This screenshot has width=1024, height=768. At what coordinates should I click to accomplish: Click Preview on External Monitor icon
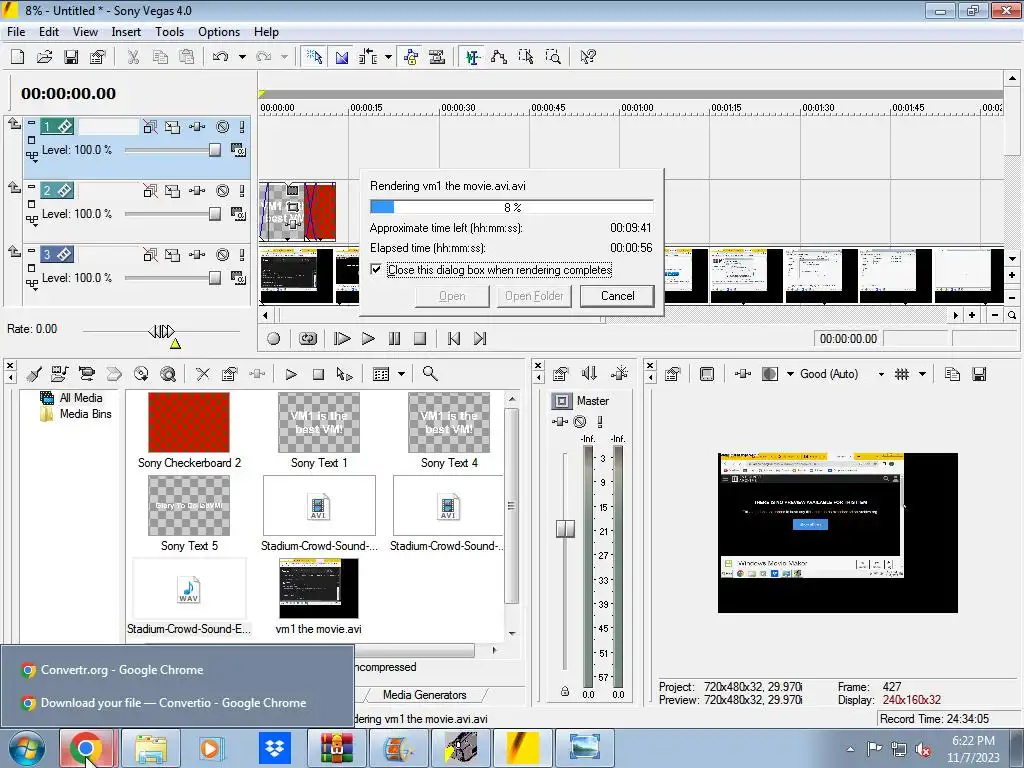tap(707, 374)
